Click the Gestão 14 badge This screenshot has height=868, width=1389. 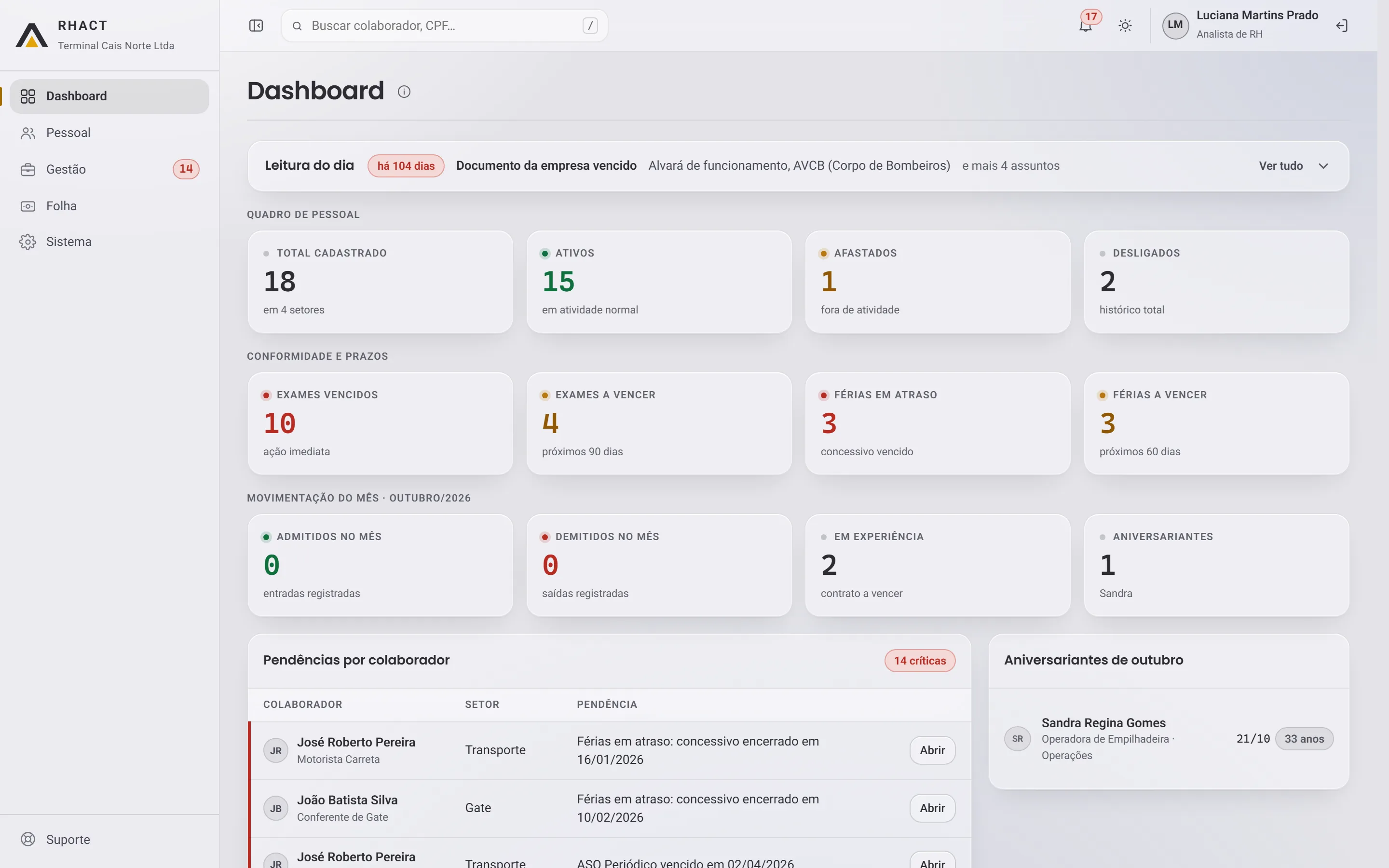click(x=186, y=169)
